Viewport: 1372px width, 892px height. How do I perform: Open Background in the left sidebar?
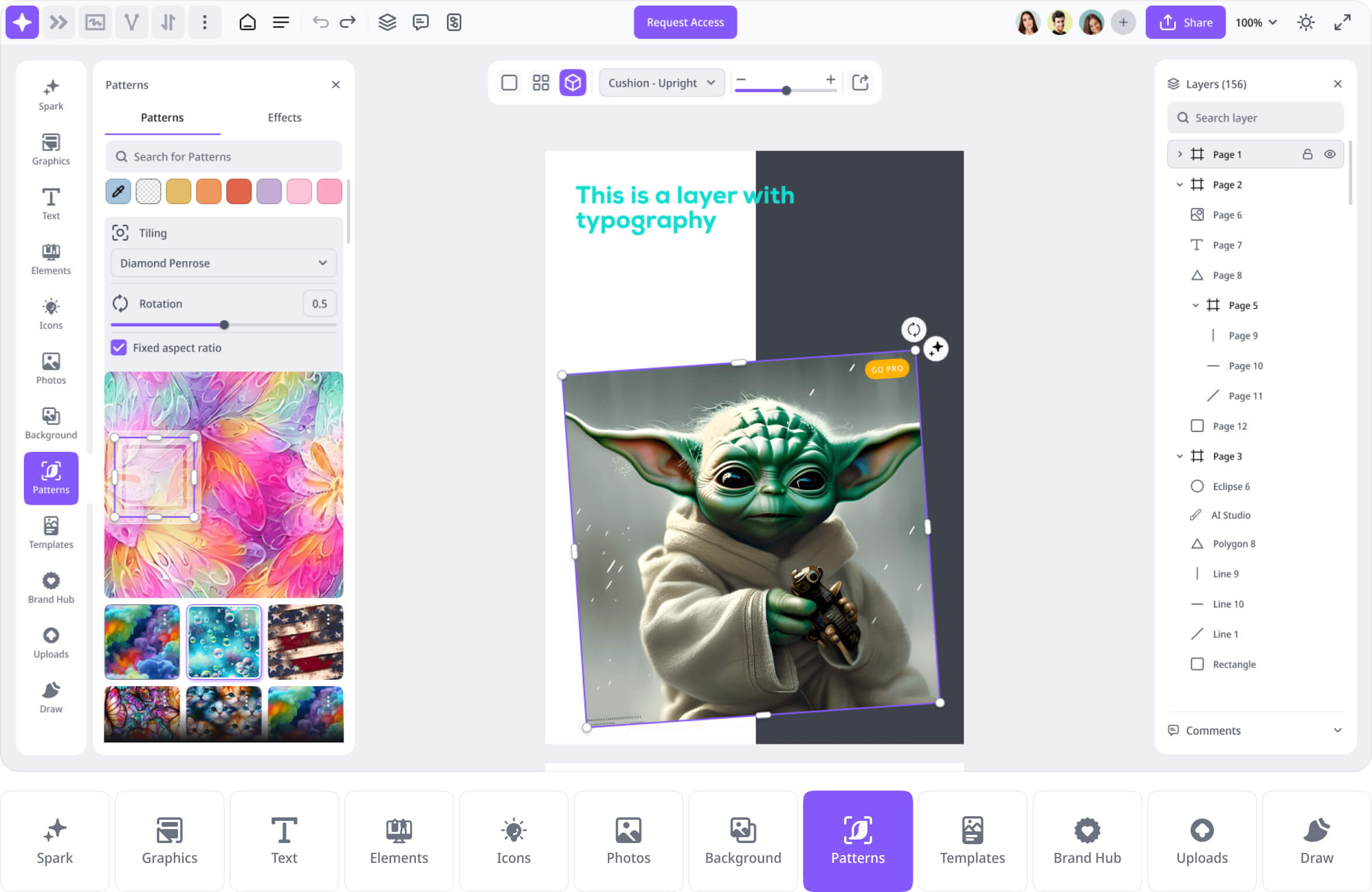tap(51, 423)
